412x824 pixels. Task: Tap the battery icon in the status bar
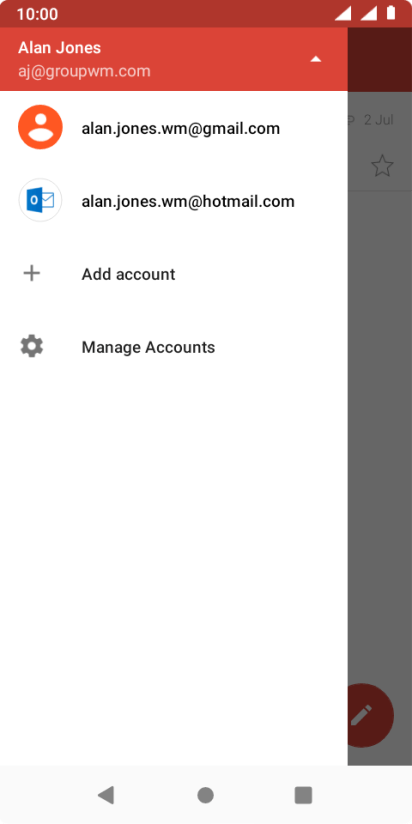pos(391,13)
